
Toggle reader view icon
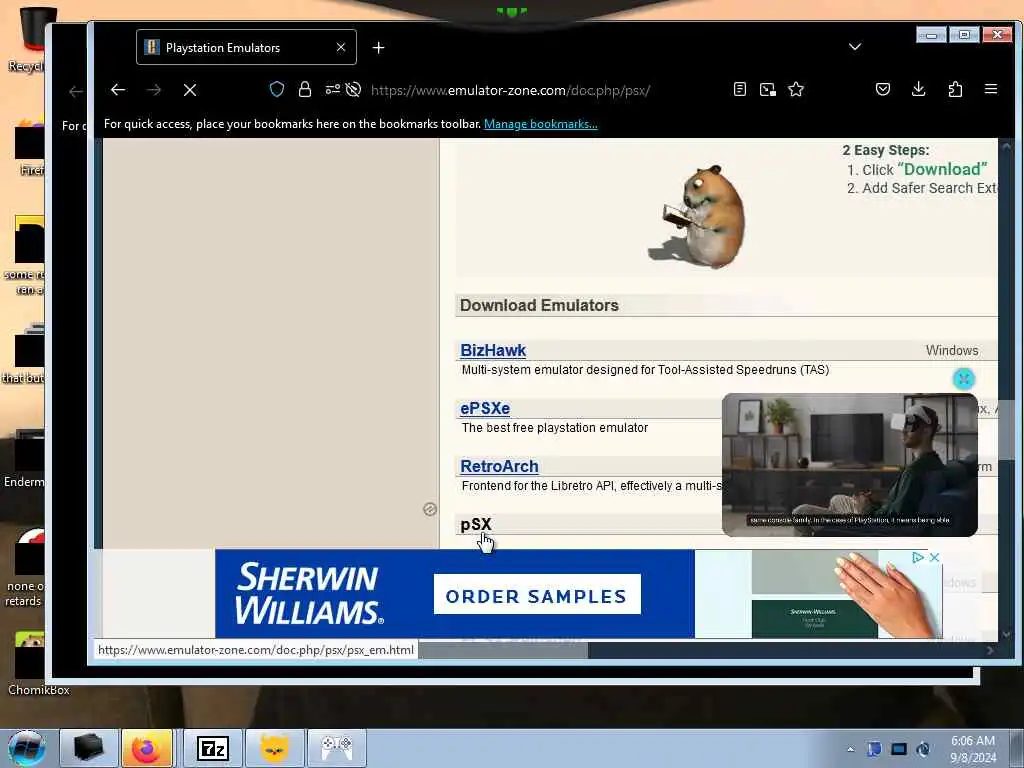tap(739, 89)
